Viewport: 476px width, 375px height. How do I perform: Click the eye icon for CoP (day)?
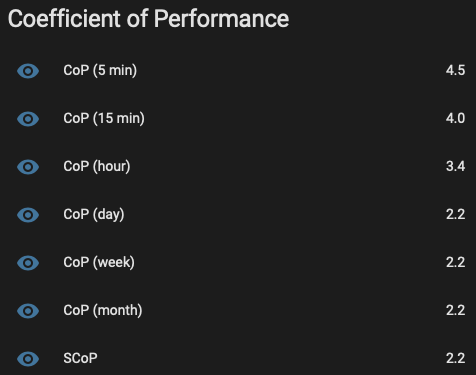28,215
